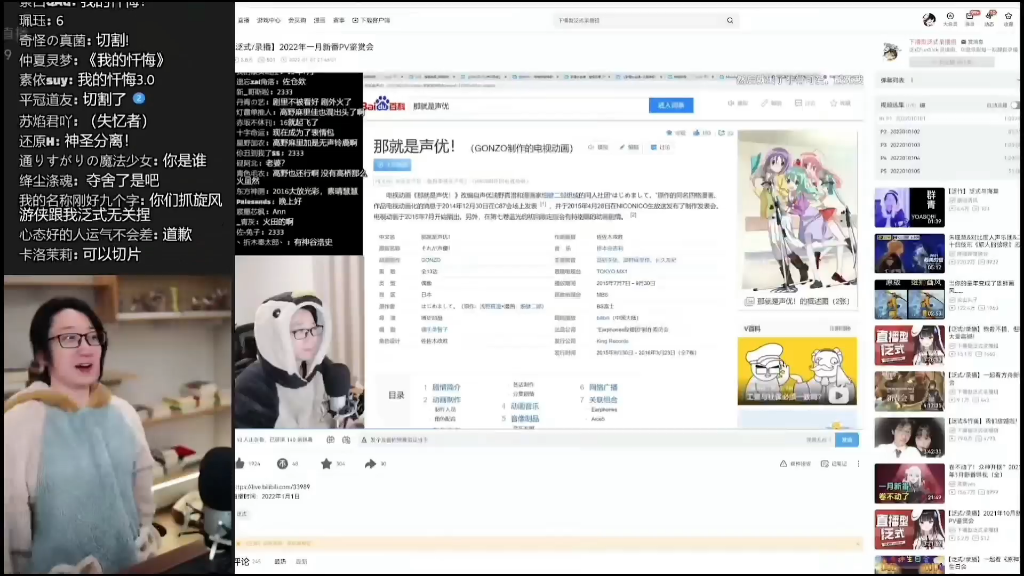1024x576 pixels.
Task: Click the blue send danmaku button
Action: click(x=847, y=440)
